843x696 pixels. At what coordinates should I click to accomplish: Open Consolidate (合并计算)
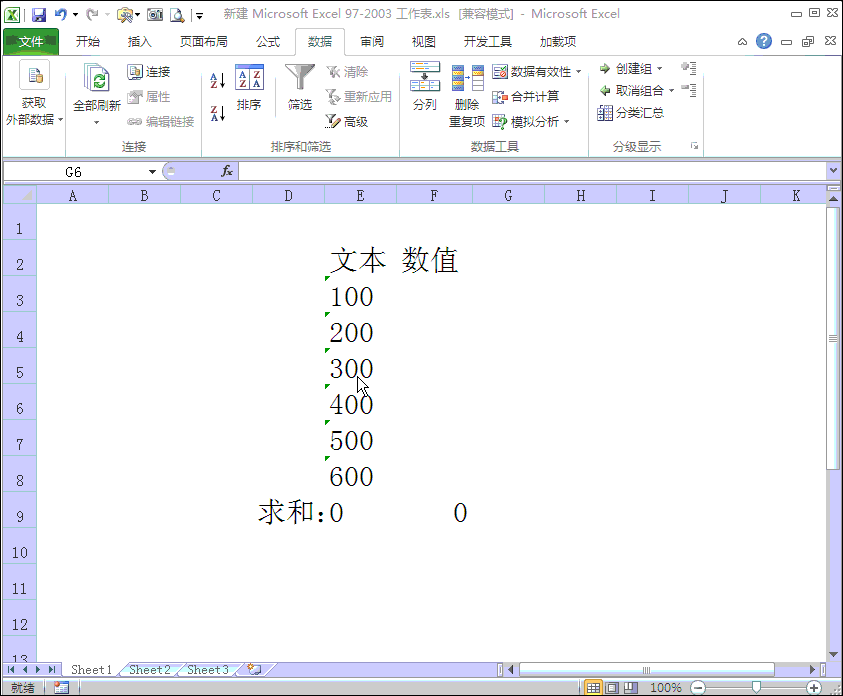point(526,97)
